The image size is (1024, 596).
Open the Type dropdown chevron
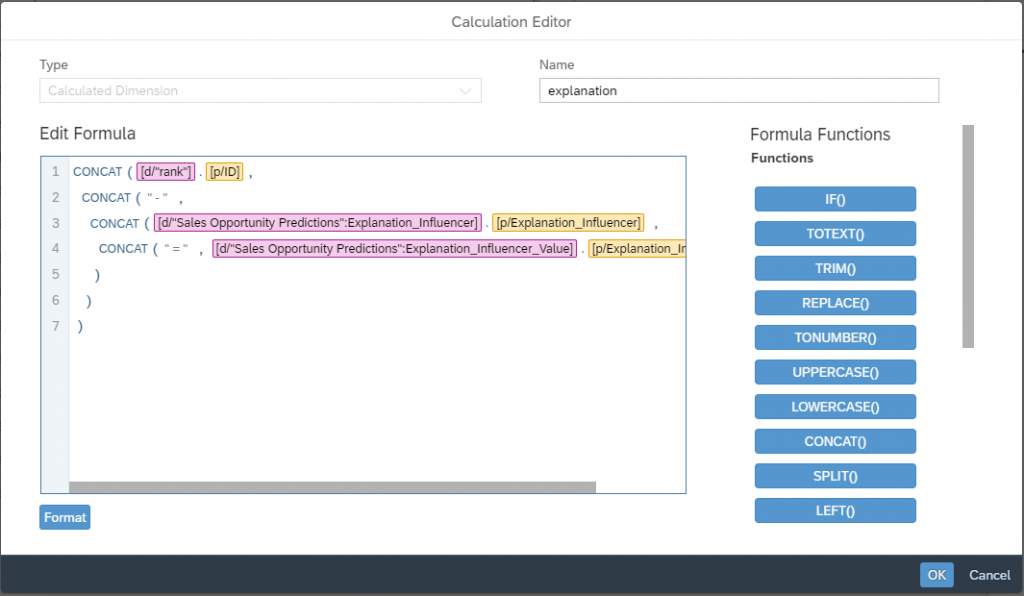click(x=465, y=91)
